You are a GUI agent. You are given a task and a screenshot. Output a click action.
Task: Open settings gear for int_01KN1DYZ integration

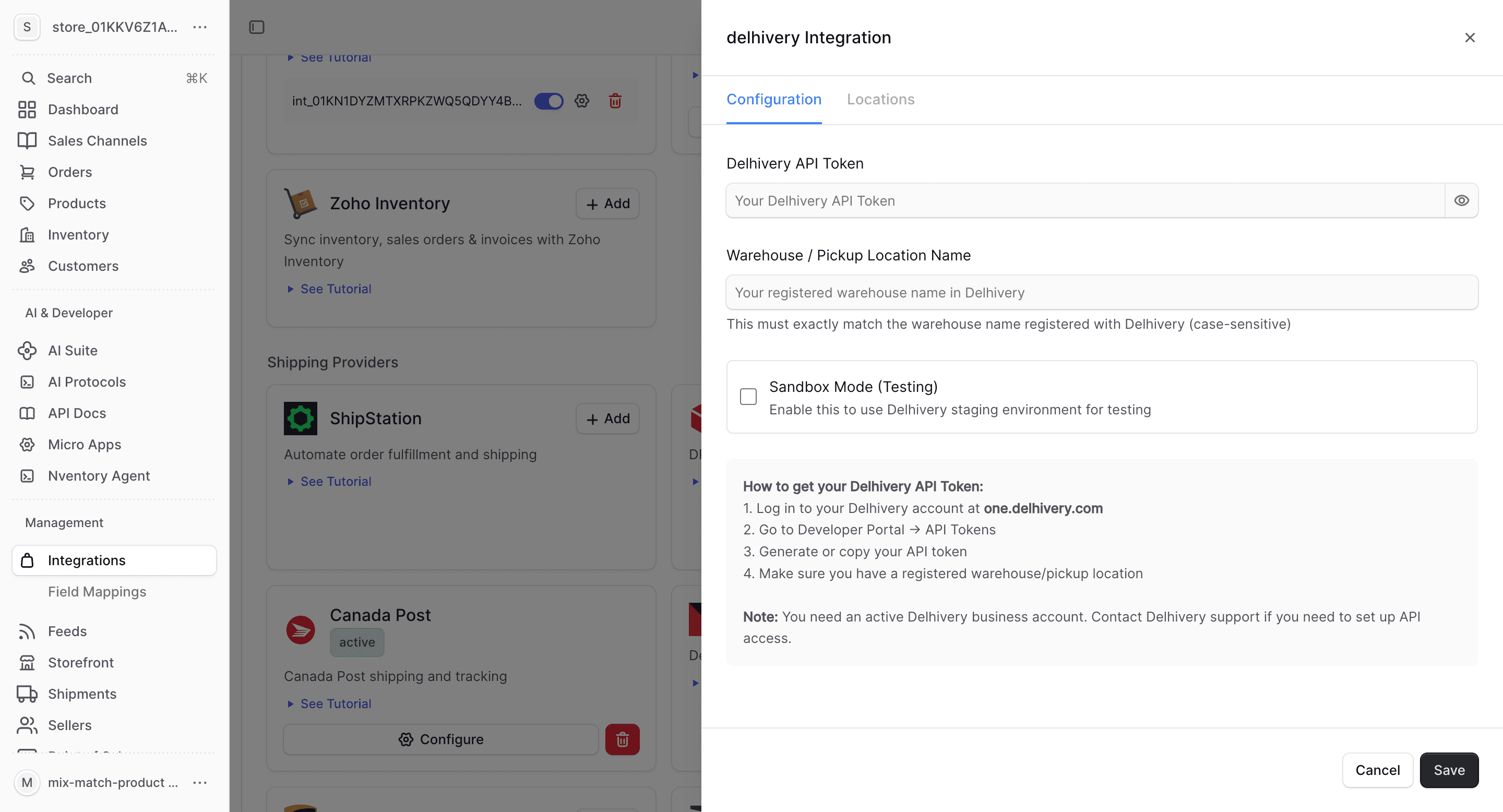click(582, 101)
